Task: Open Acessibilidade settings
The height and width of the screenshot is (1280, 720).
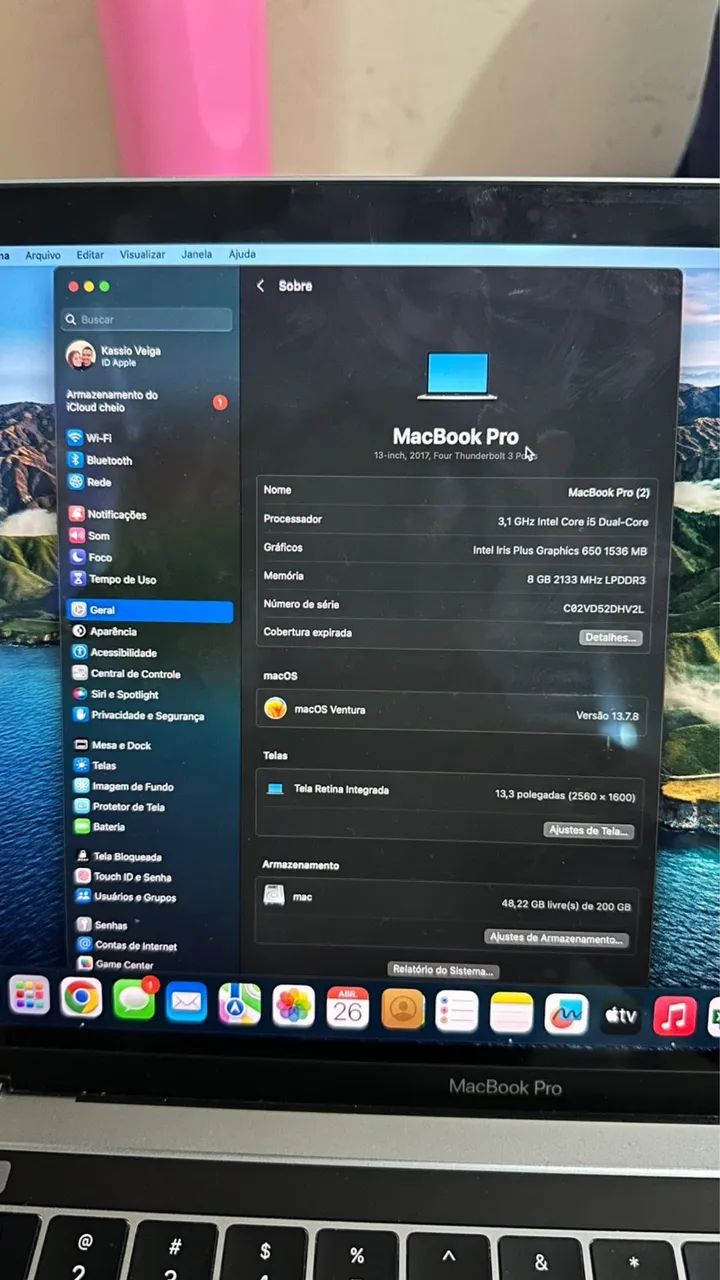Action: tap(115, 652)
